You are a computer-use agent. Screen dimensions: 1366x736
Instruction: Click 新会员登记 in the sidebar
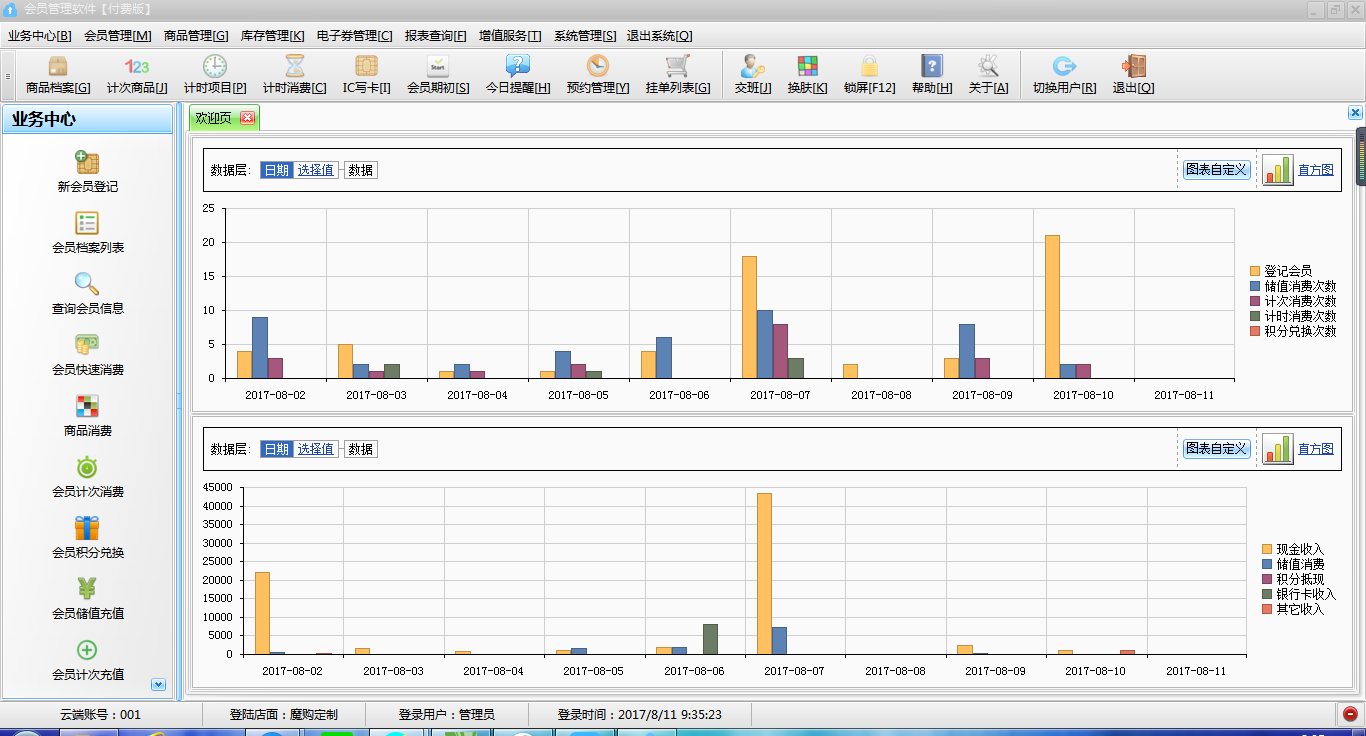[x=87, y=163]
